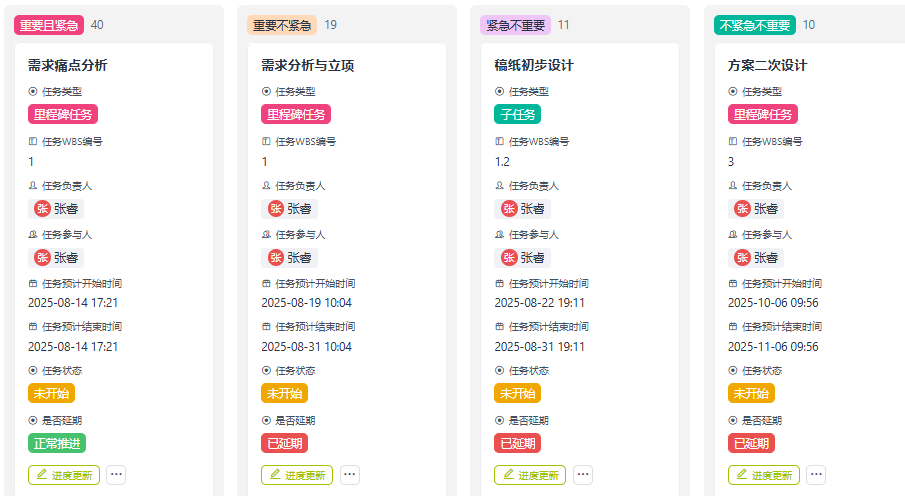Open more options on 需求痛点分析 card
The image size is (905, 496).
[x=116, y=475]
